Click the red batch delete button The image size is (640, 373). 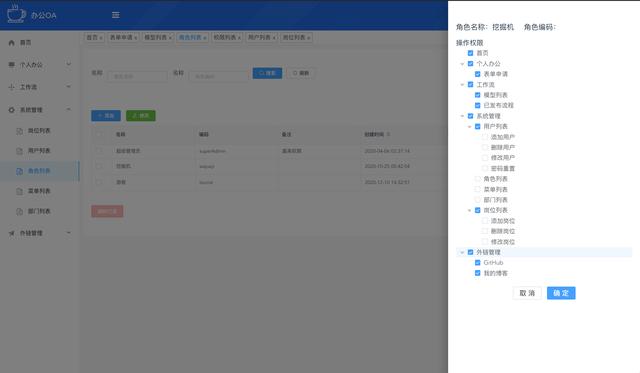coord(107,211)
